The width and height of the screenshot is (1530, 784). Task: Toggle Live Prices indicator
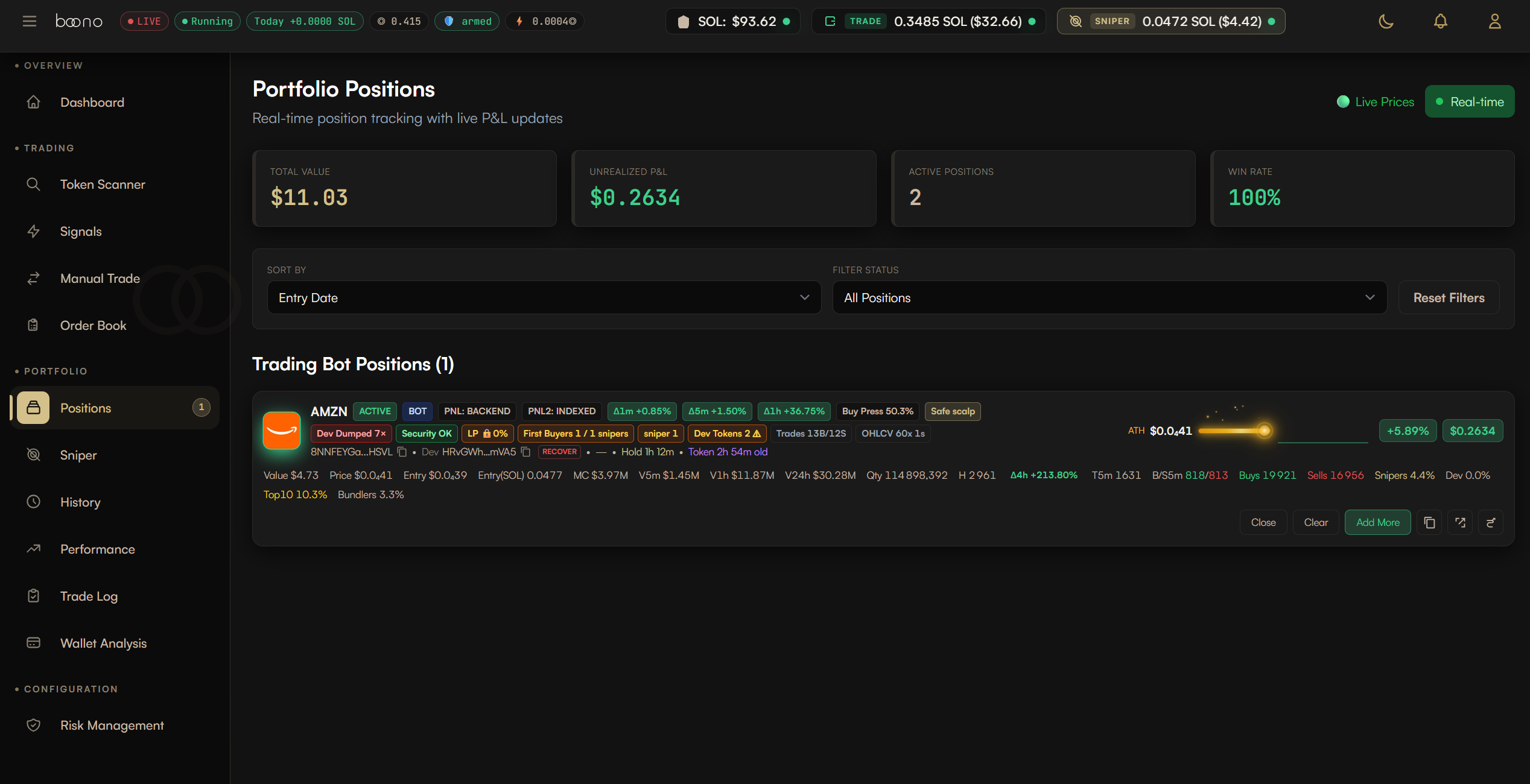[x=1376, y=102]
